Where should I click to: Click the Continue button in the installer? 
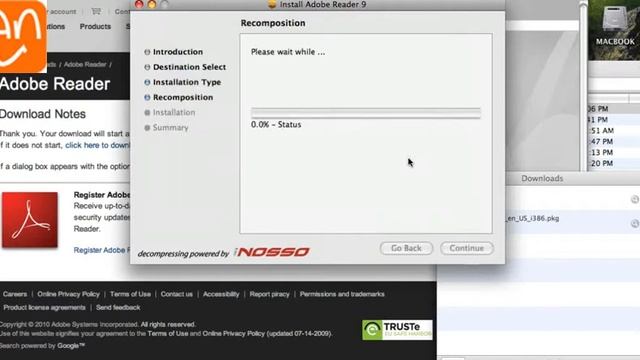467,248
